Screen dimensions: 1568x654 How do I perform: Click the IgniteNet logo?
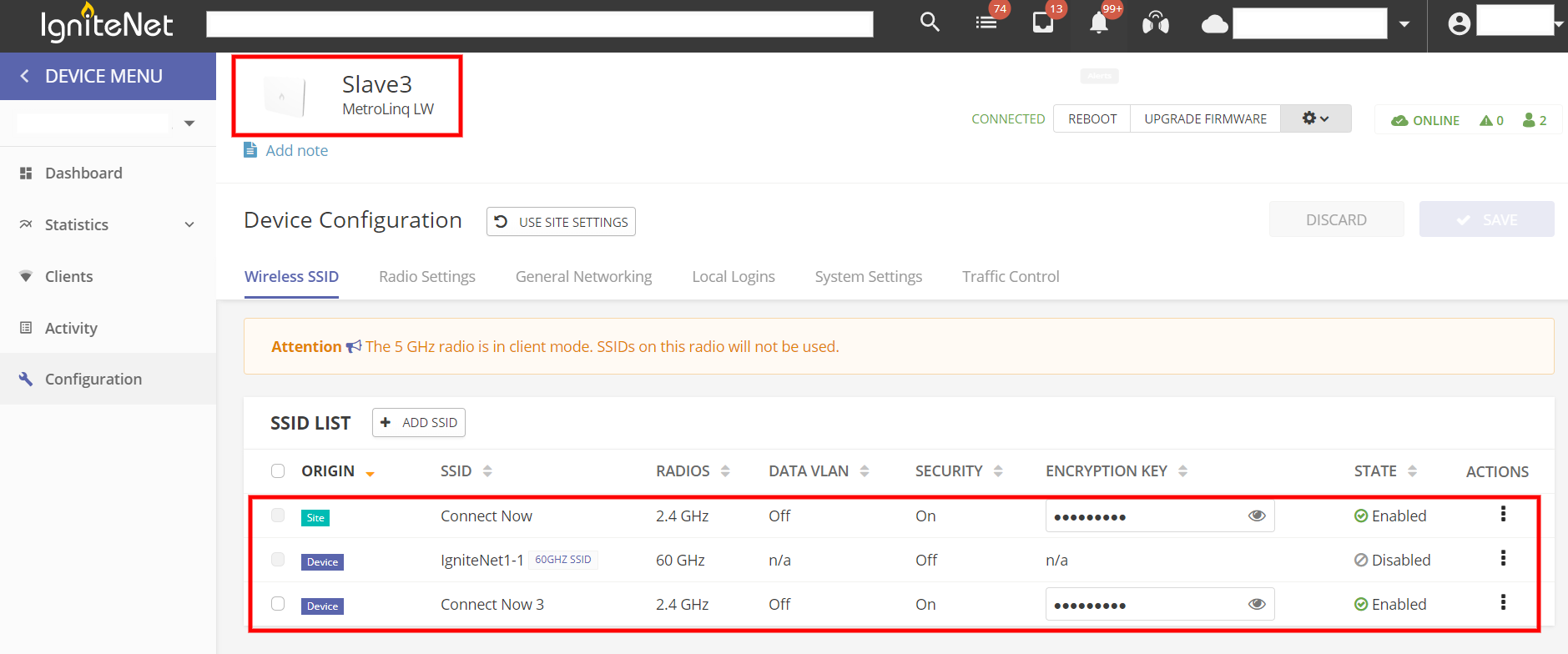pyautogui.click(x=107, y=23)
